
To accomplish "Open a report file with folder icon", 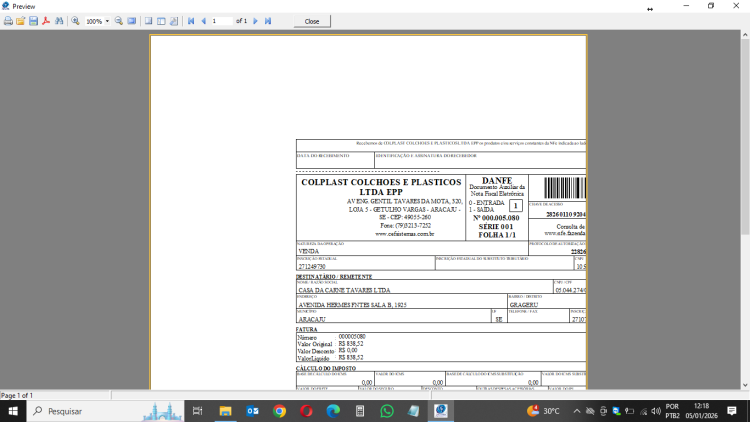I will [21, 21].
